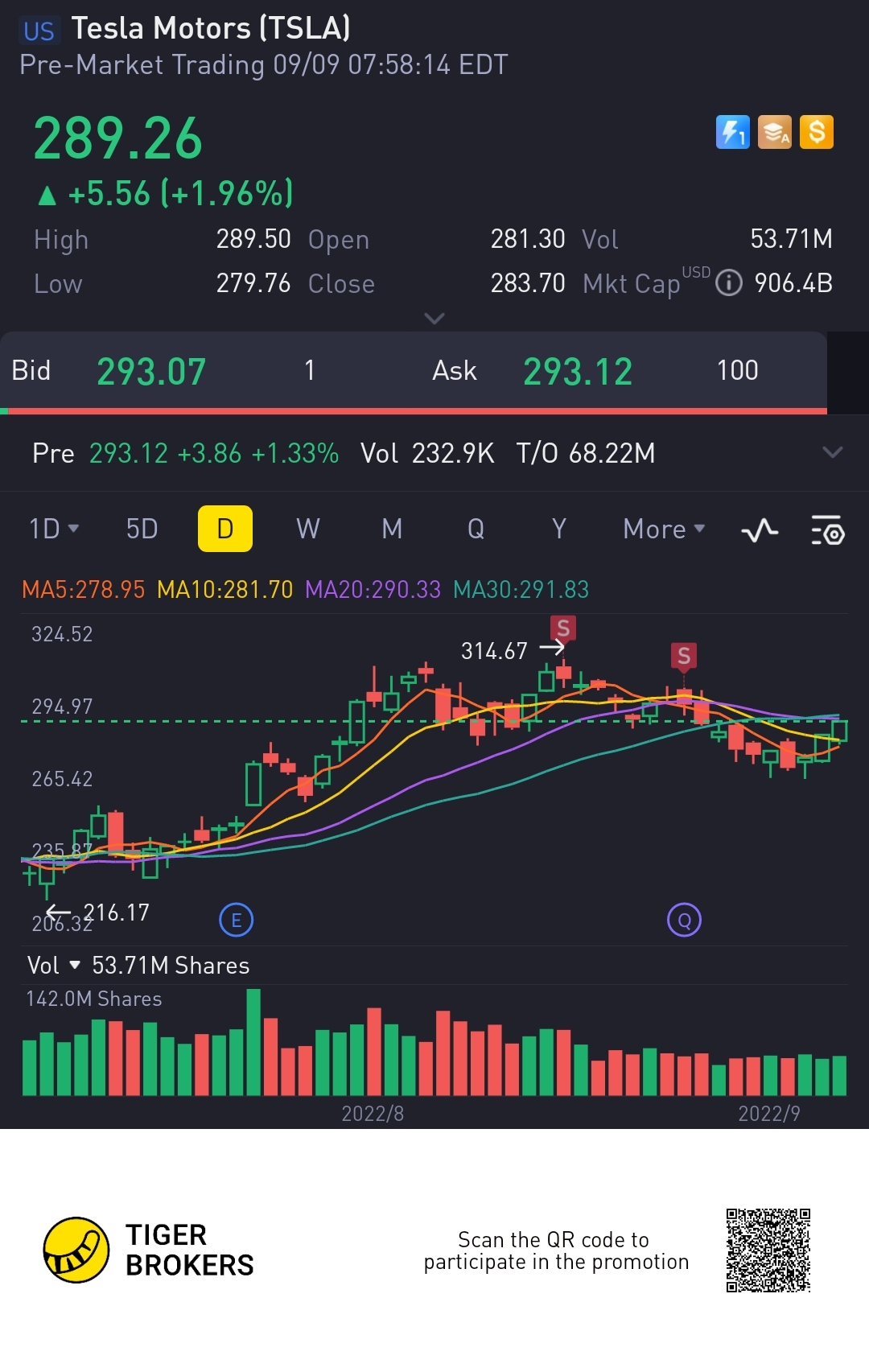Expand quote details chevron below Close
869x1372 pixels.
pyautogui.click(x=434, y=319)
